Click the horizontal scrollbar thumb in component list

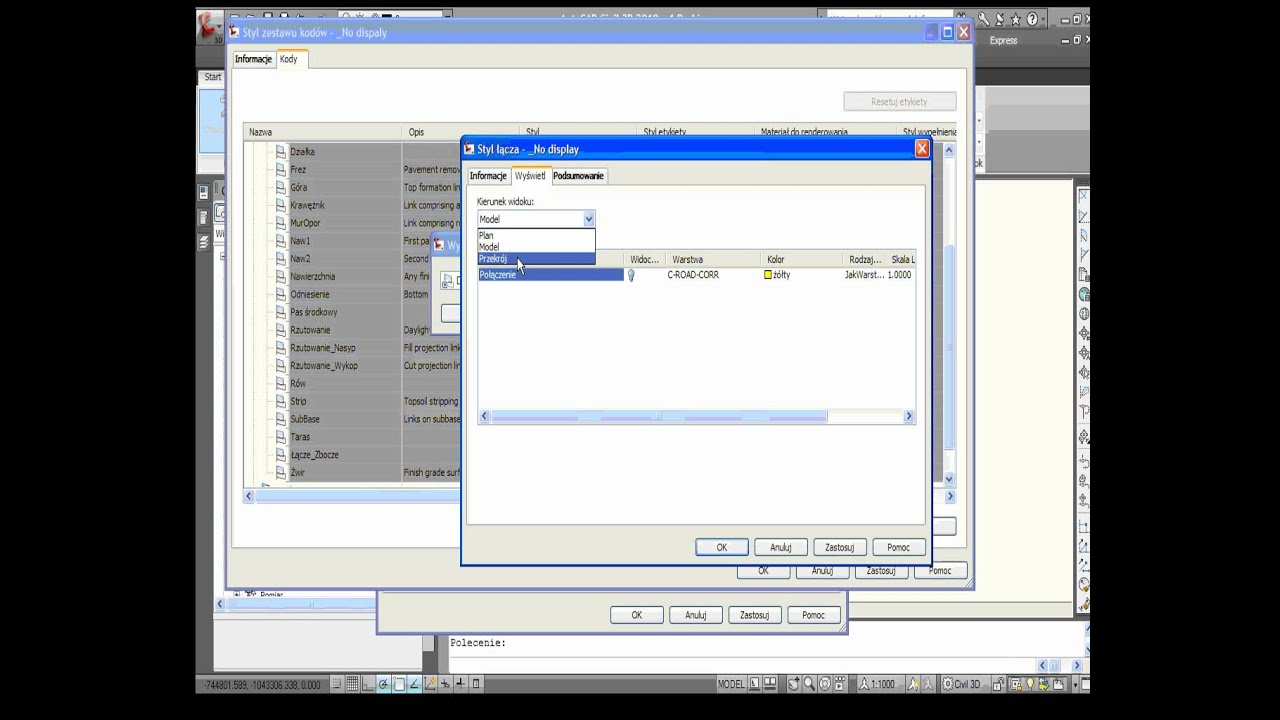click(659, 417)
